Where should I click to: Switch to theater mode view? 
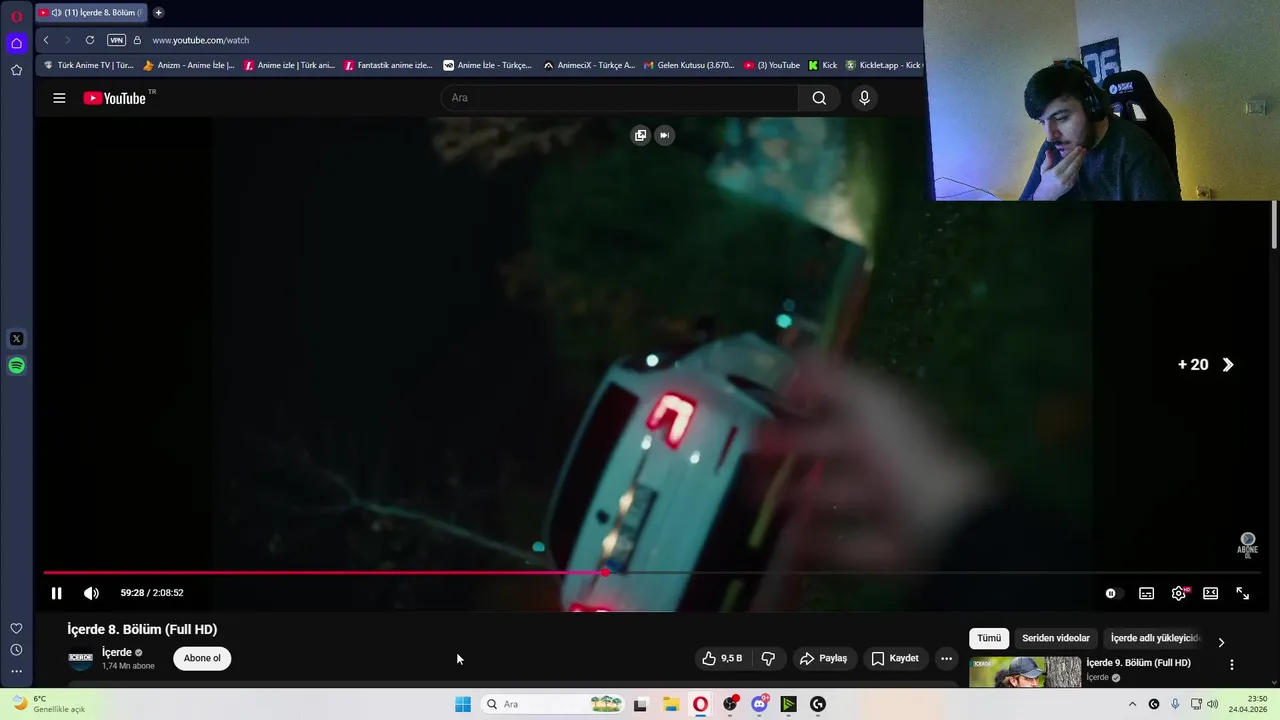click(1210, 593)
